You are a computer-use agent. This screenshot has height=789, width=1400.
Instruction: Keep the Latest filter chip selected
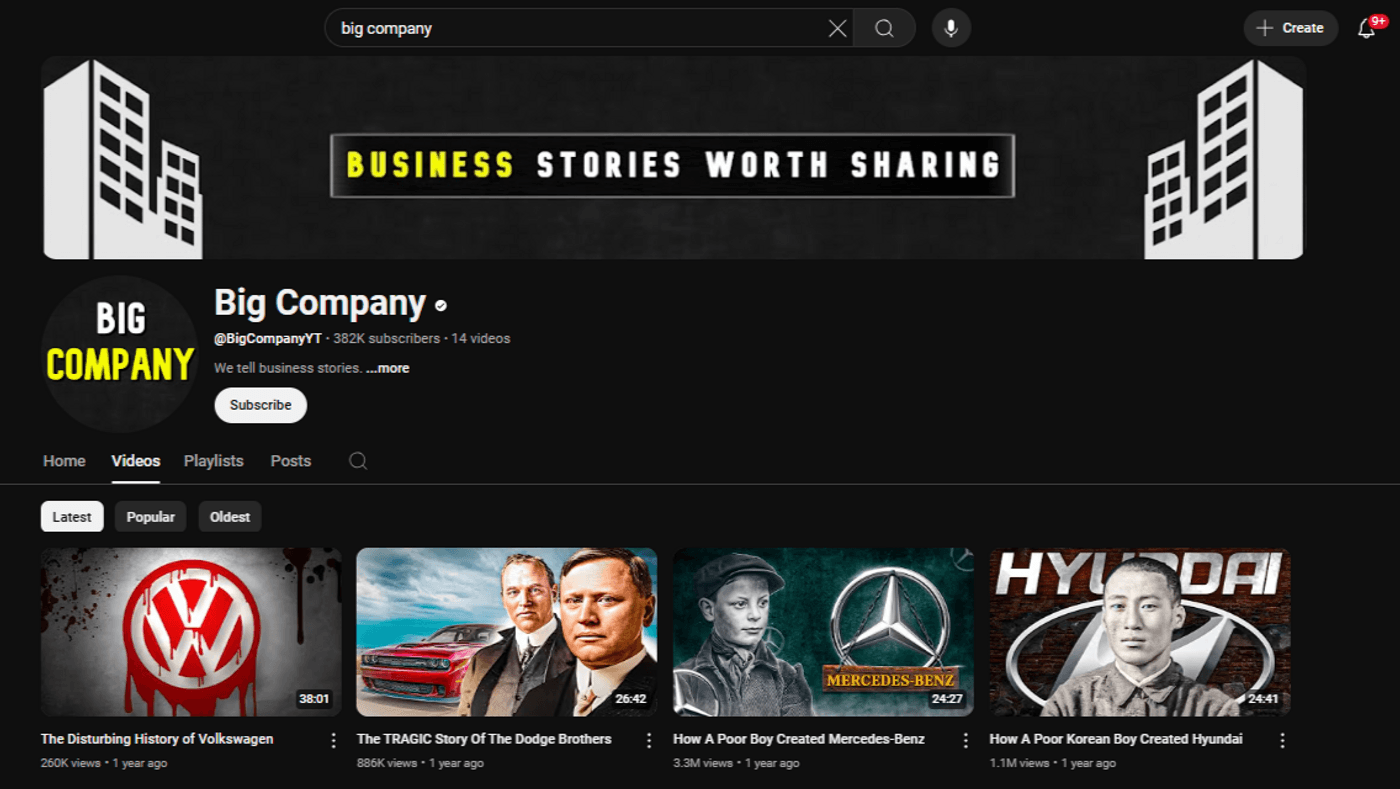pos(71,516)
